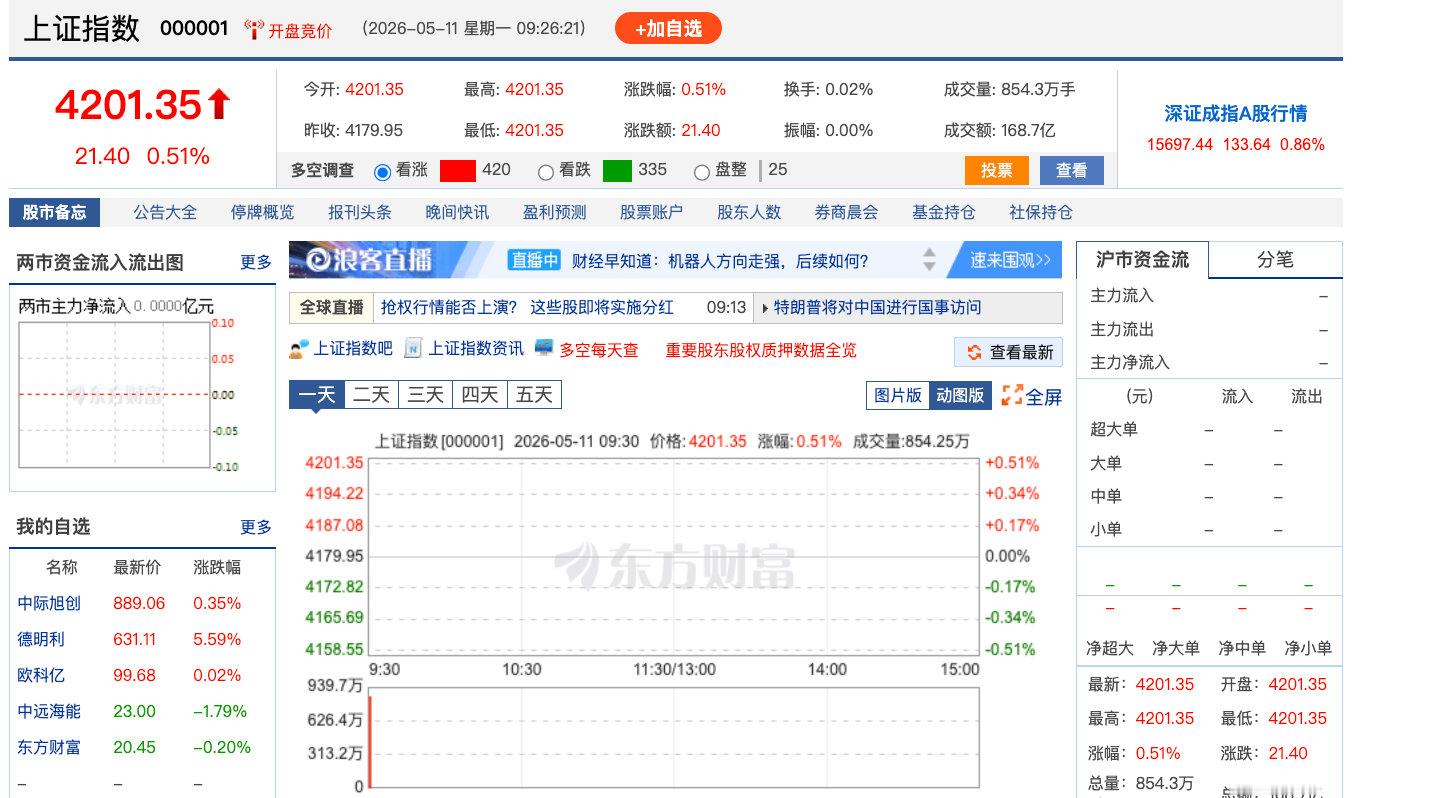Open headline 特朗普将对中国进行国事访问
Image resolution: width=1434 pixels, height=798 pixels.
tap(878, 307)
